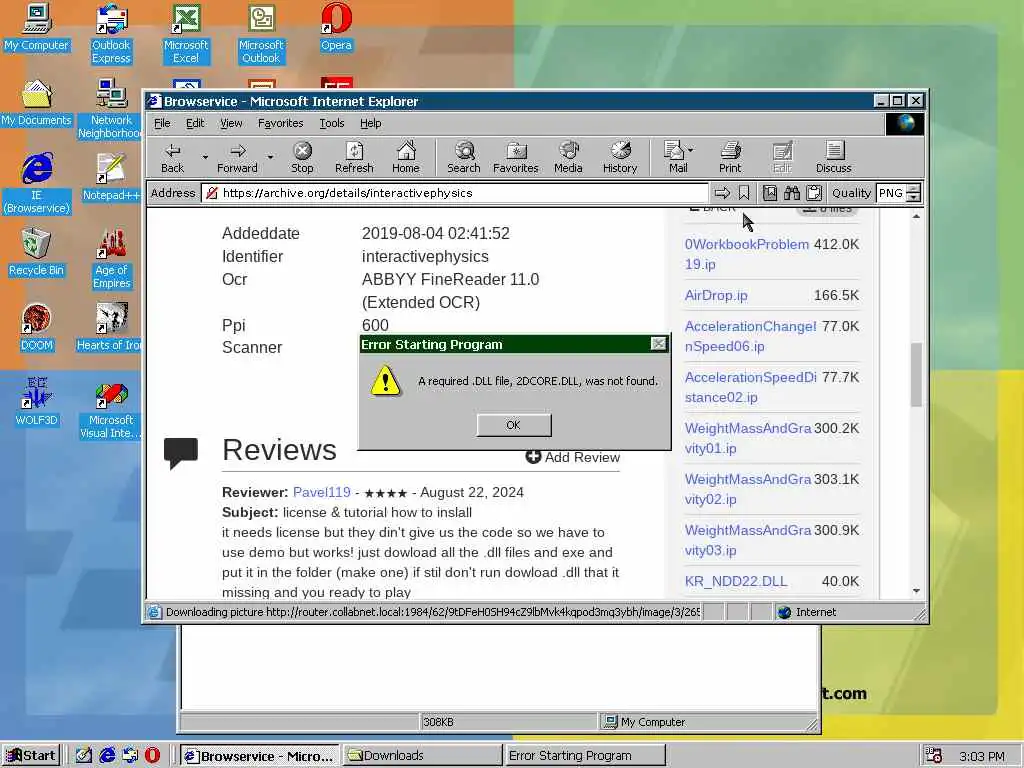1024x768 pixels.
Task: Click the Back toolbar button
Action: (x=172, y=157)
